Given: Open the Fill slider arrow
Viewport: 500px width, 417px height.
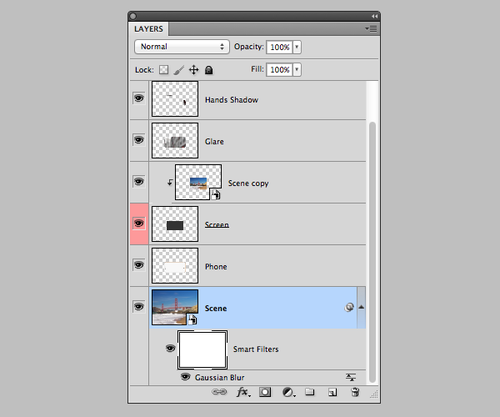Looking at the screenshot, I should [297, 70].
